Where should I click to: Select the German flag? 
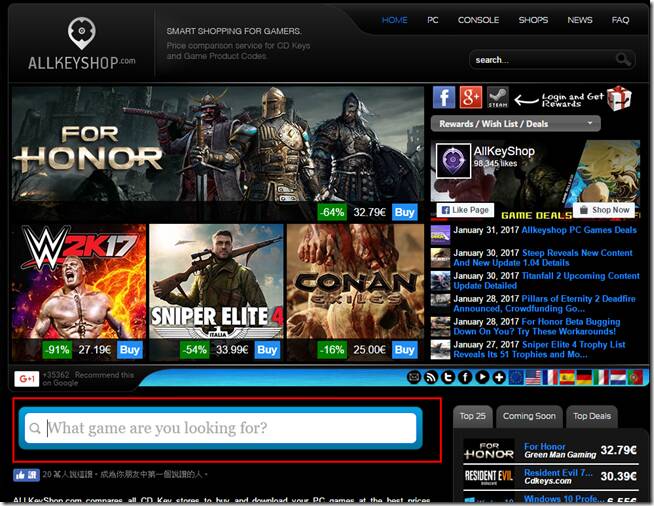(584, 378)
